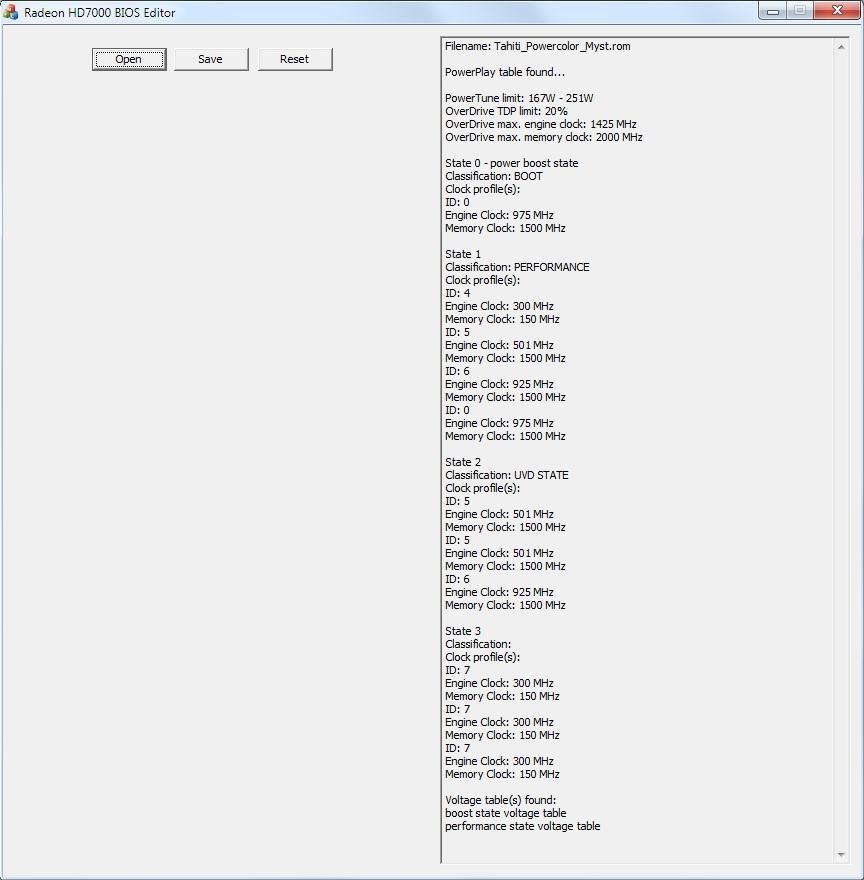Click the Reset button

(x=295, y=59)
